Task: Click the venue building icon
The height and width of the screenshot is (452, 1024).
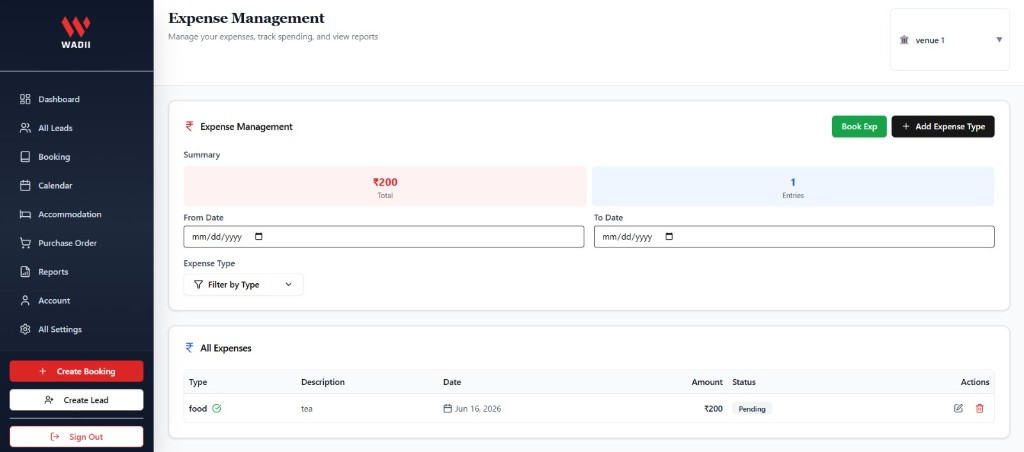Action: coord(904,40)
